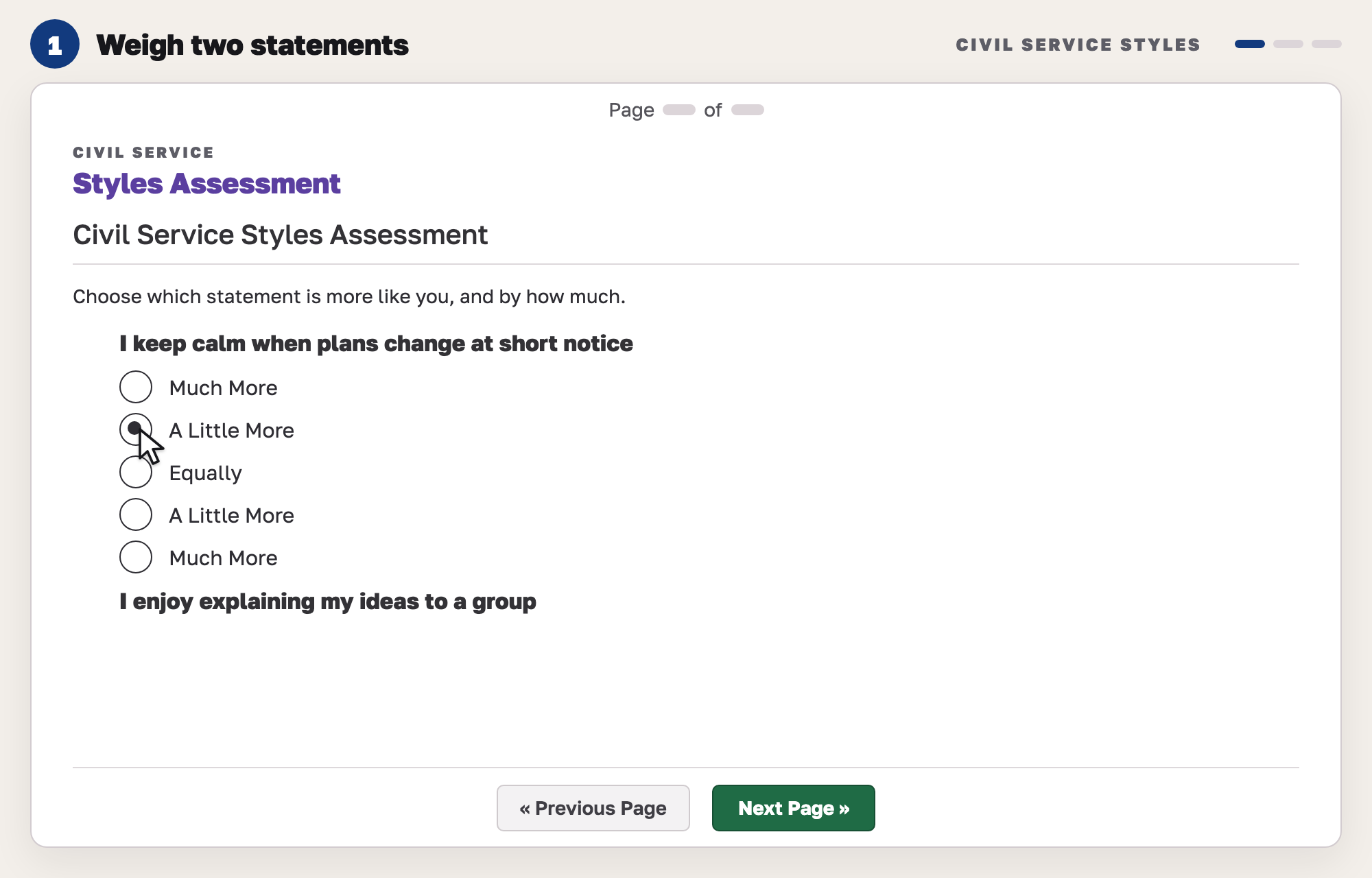Click the 'CIVIL SERVICE STYLES' header label
1372x878 pixels.
click(1078, 45)
